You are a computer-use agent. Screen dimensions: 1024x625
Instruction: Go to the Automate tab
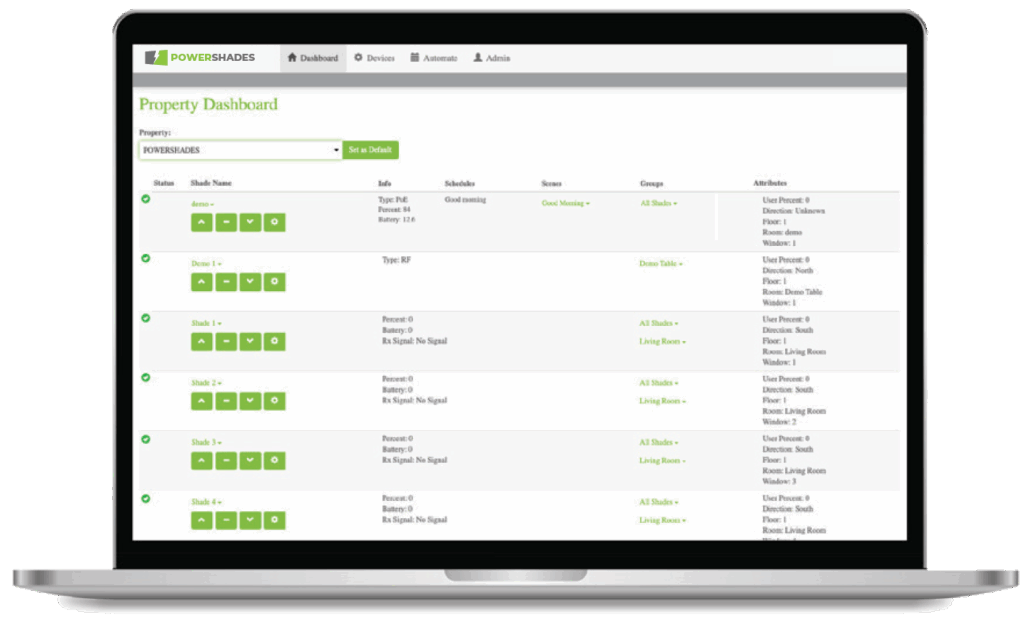[x=434, y=58]
